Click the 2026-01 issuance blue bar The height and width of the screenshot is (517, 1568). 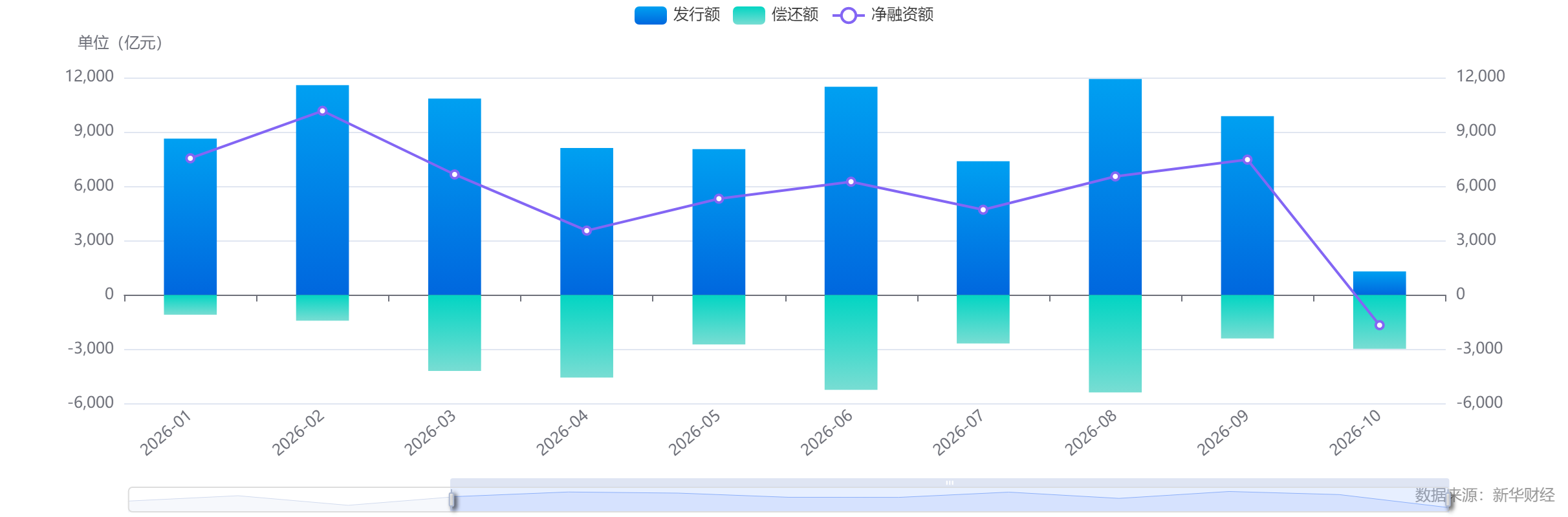click(190, 216)
